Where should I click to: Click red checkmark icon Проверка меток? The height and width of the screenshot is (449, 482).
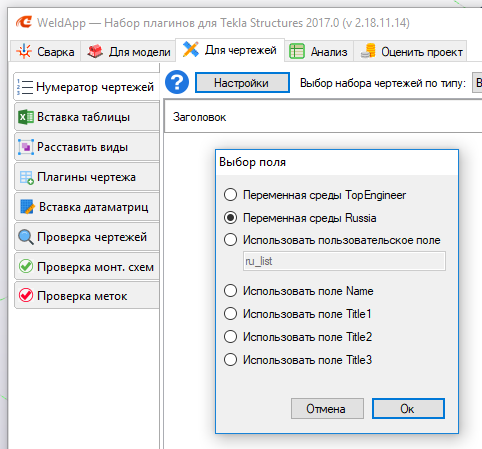[26, 296]
